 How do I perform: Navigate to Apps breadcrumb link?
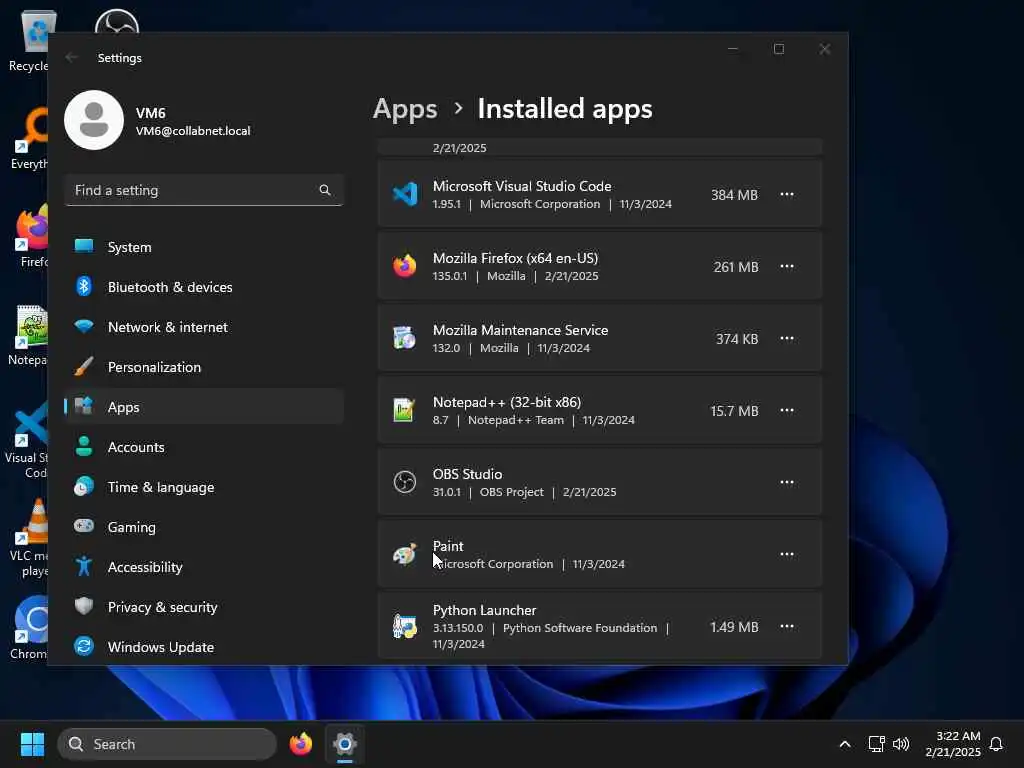tap(405, 109)
